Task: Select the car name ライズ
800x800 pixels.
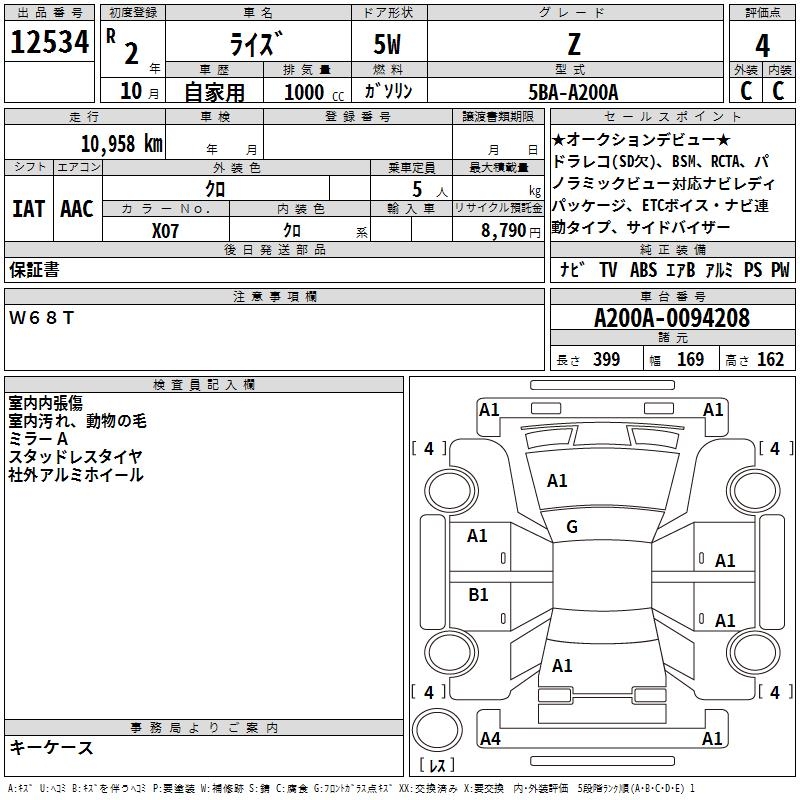Action: pos(256,44)
